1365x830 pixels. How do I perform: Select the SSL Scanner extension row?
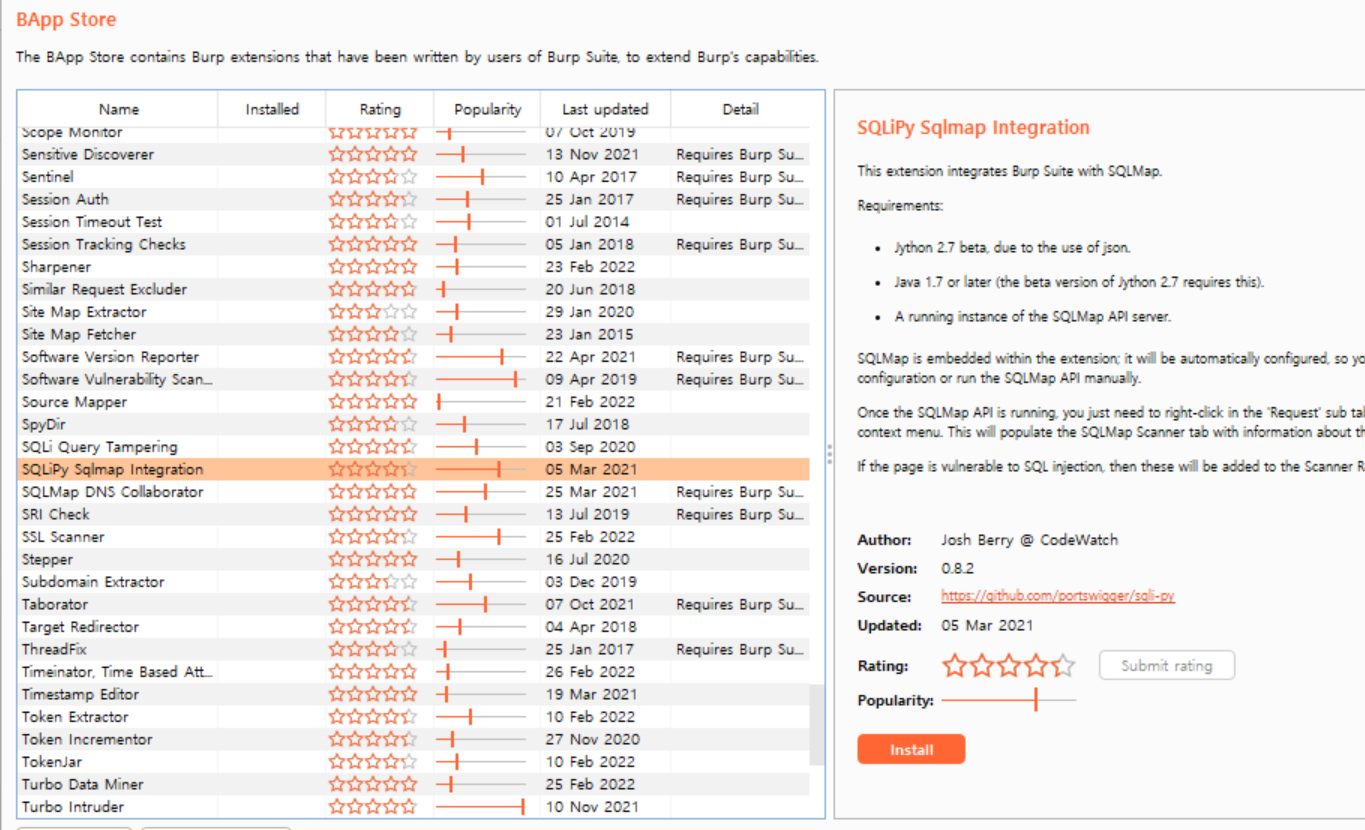point(414,536)
